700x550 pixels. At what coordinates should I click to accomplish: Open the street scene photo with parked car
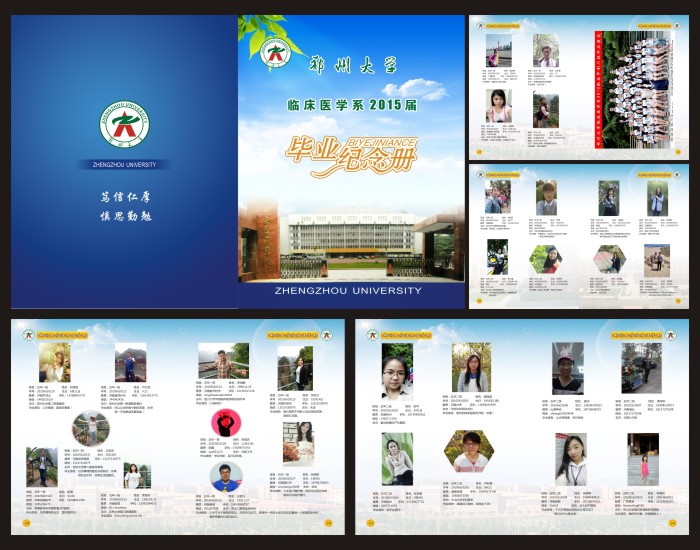coord(642,368)
